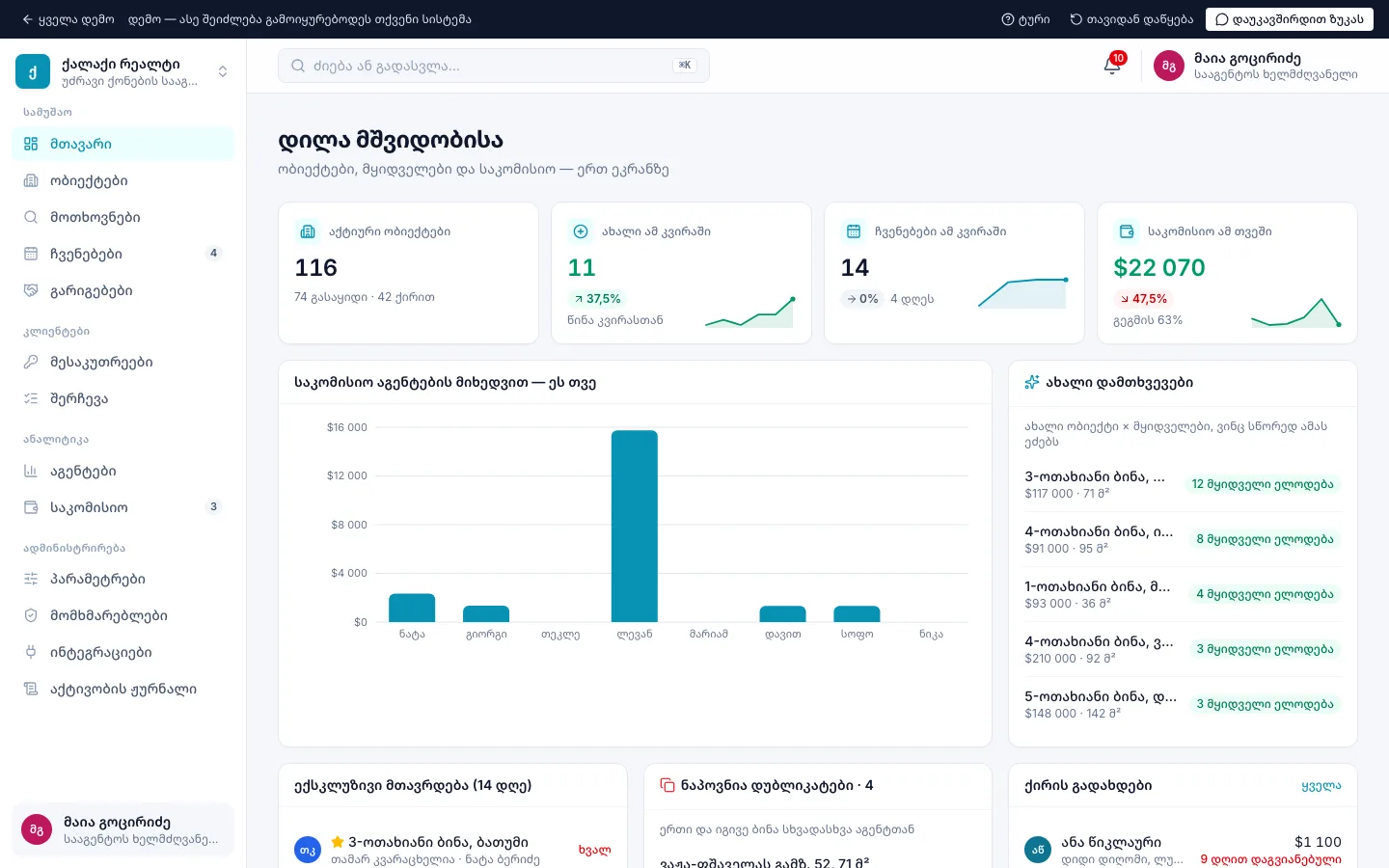Viewport: 1389px width, 868px height.
Task: Click the sparkline in ჩვენებები ამ კვირაში card
Action: click(x=1023, y=293)
